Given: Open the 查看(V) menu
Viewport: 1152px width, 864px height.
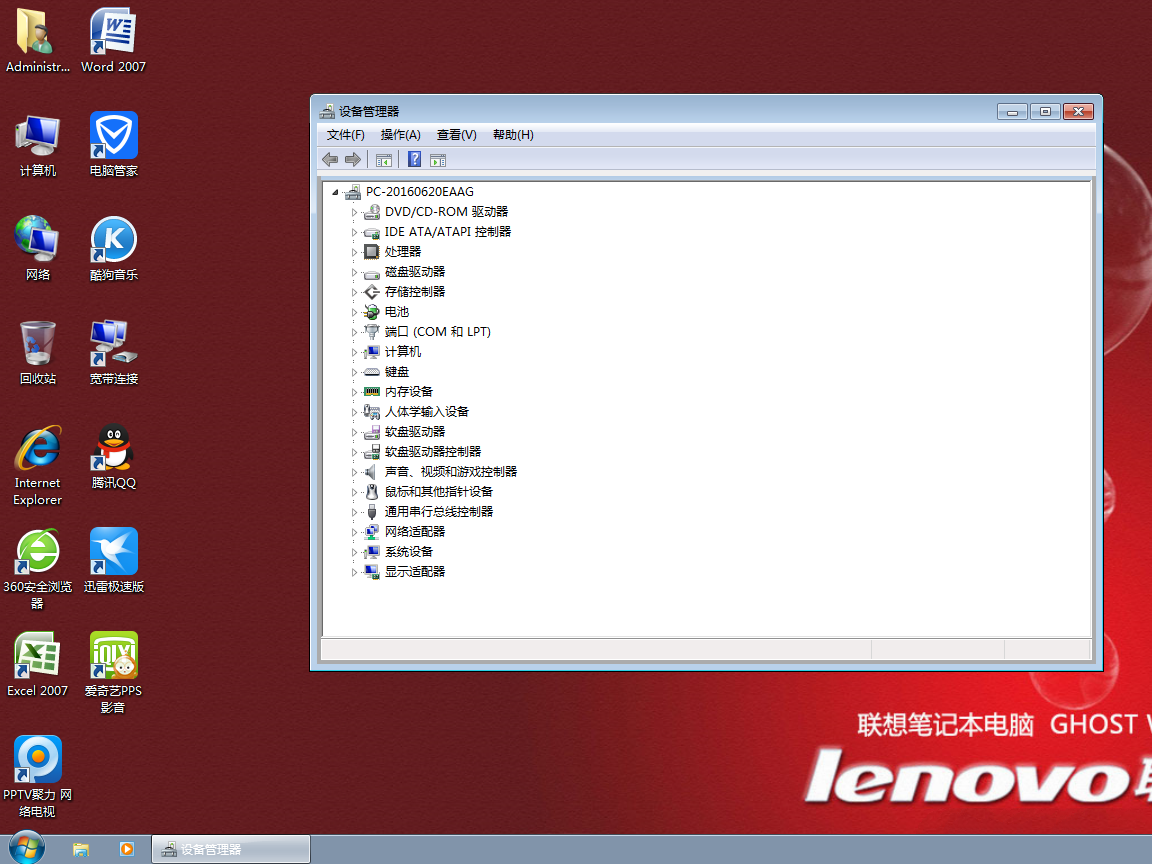Looking at the screenshot, I should point(456,135).
